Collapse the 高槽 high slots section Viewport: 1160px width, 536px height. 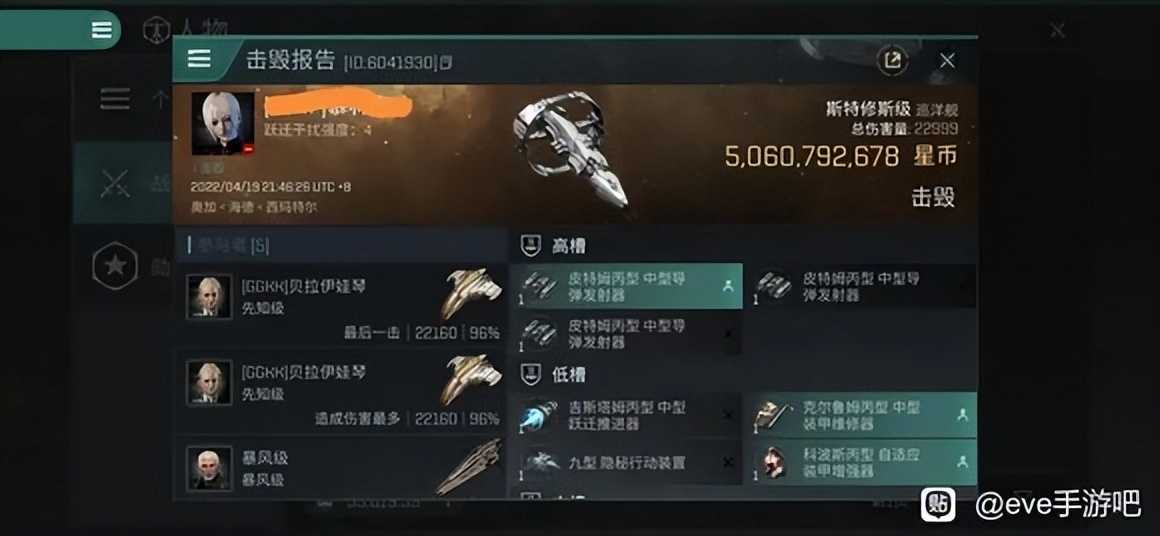(x=743, y=245)
